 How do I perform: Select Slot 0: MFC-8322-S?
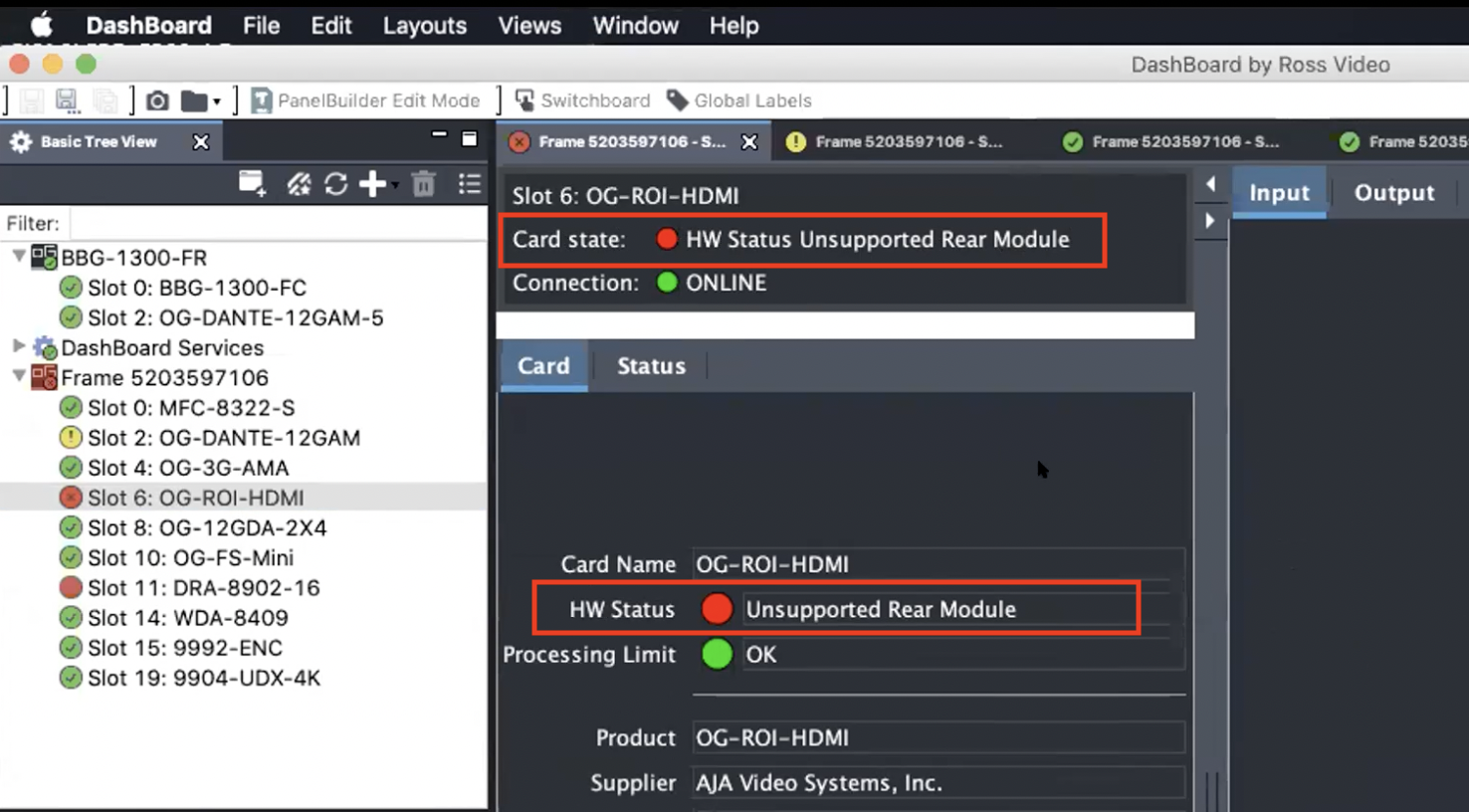[x=190, y=407]
